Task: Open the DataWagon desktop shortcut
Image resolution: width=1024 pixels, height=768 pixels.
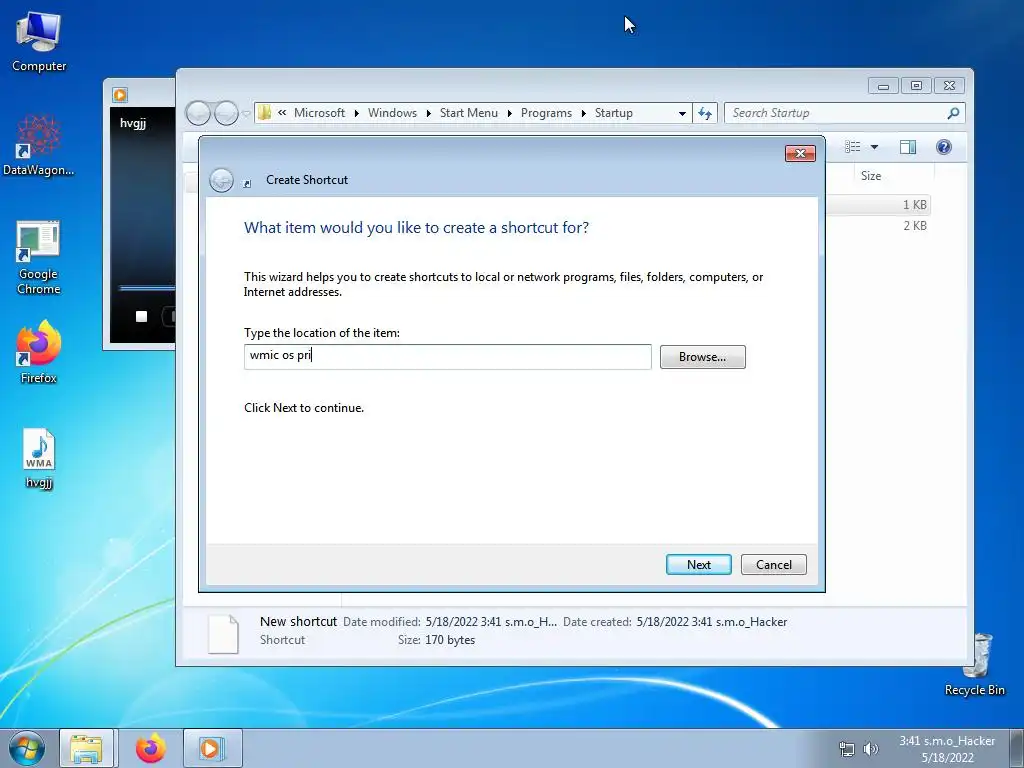Action: click(39, 145)
